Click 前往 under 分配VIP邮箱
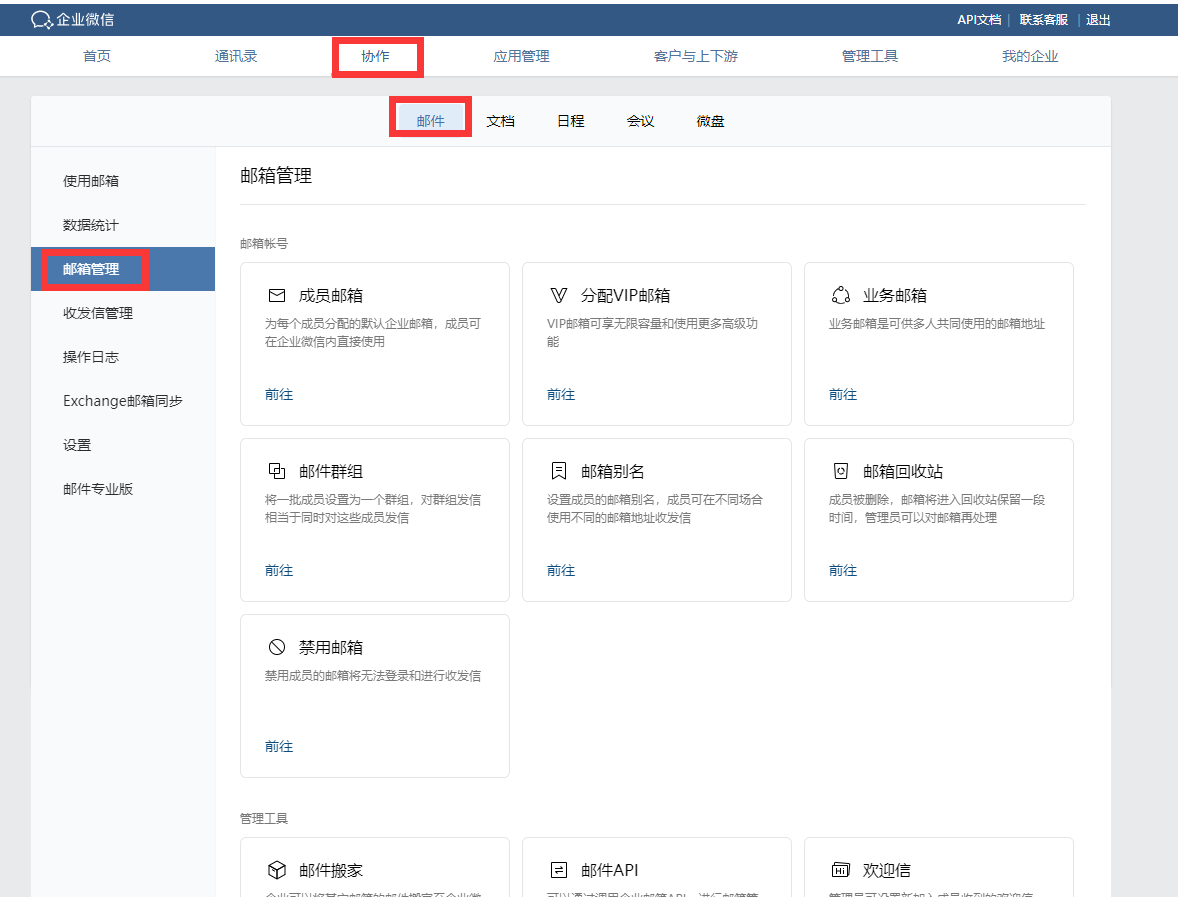1178x897 pixels. pos(560,394)
